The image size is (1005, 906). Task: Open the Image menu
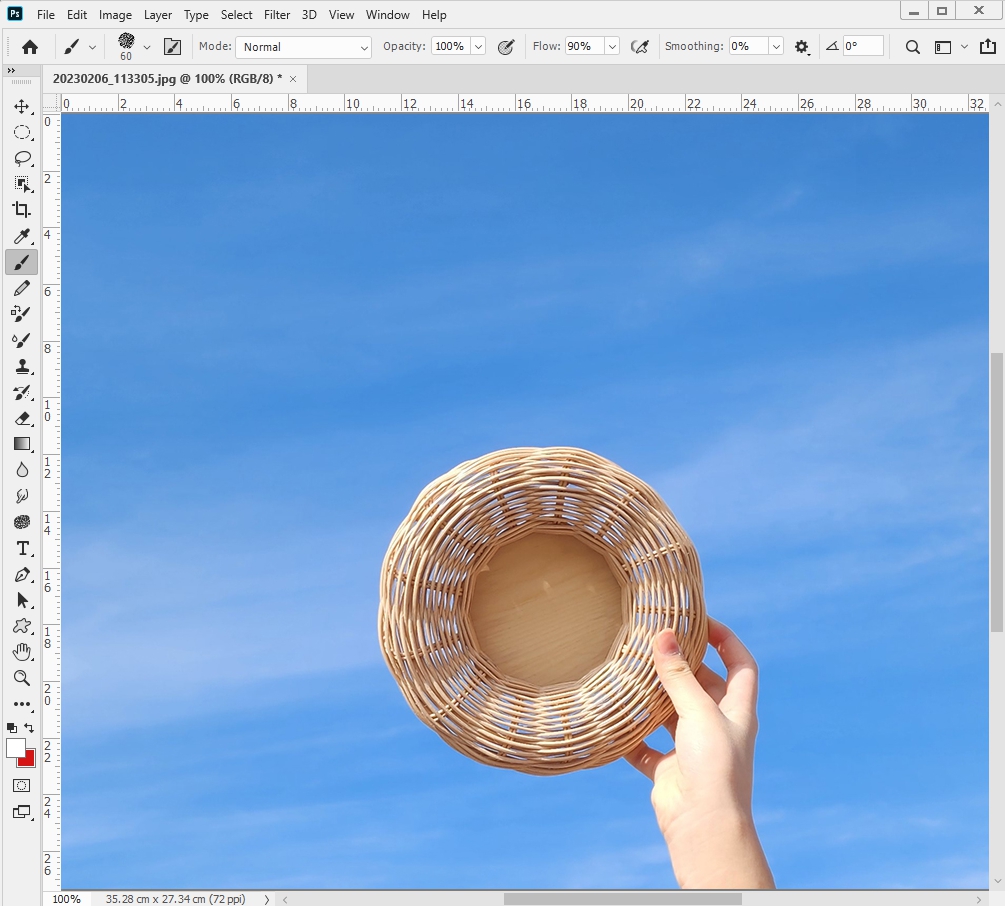pos(115,15)
